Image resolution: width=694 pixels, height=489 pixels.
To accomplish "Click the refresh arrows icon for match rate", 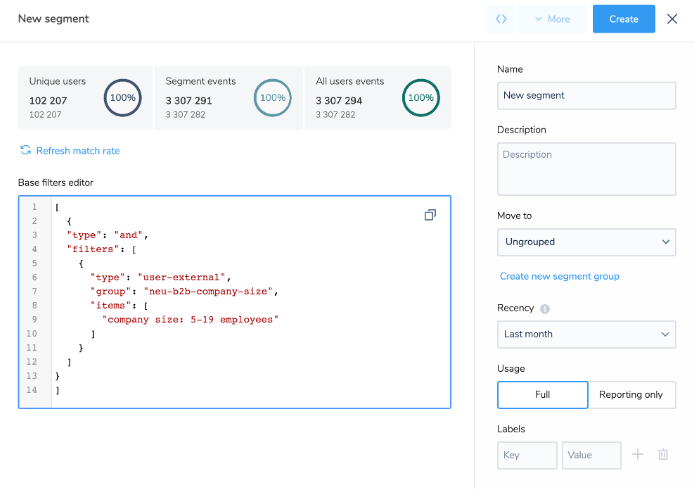I will tap(26, 150).
